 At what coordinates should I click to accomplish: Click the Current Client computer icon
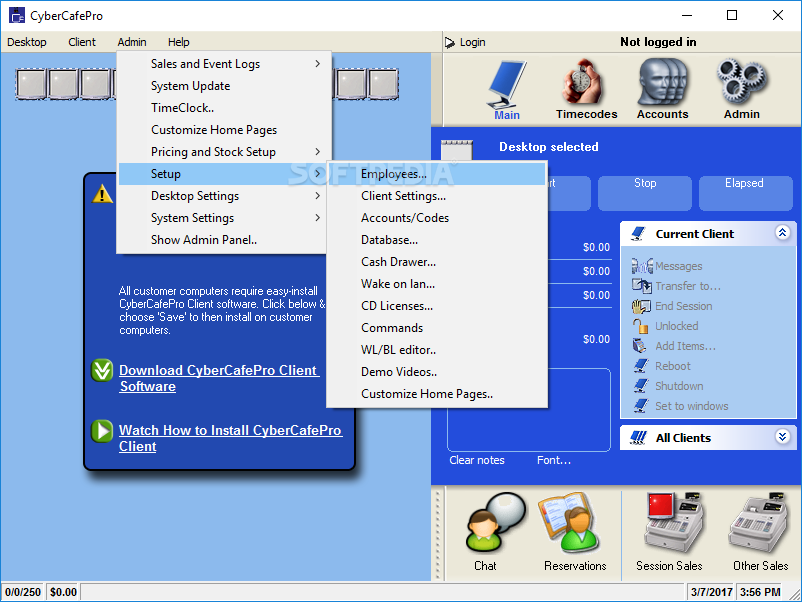pyautogui.click(x=638, y=234)
